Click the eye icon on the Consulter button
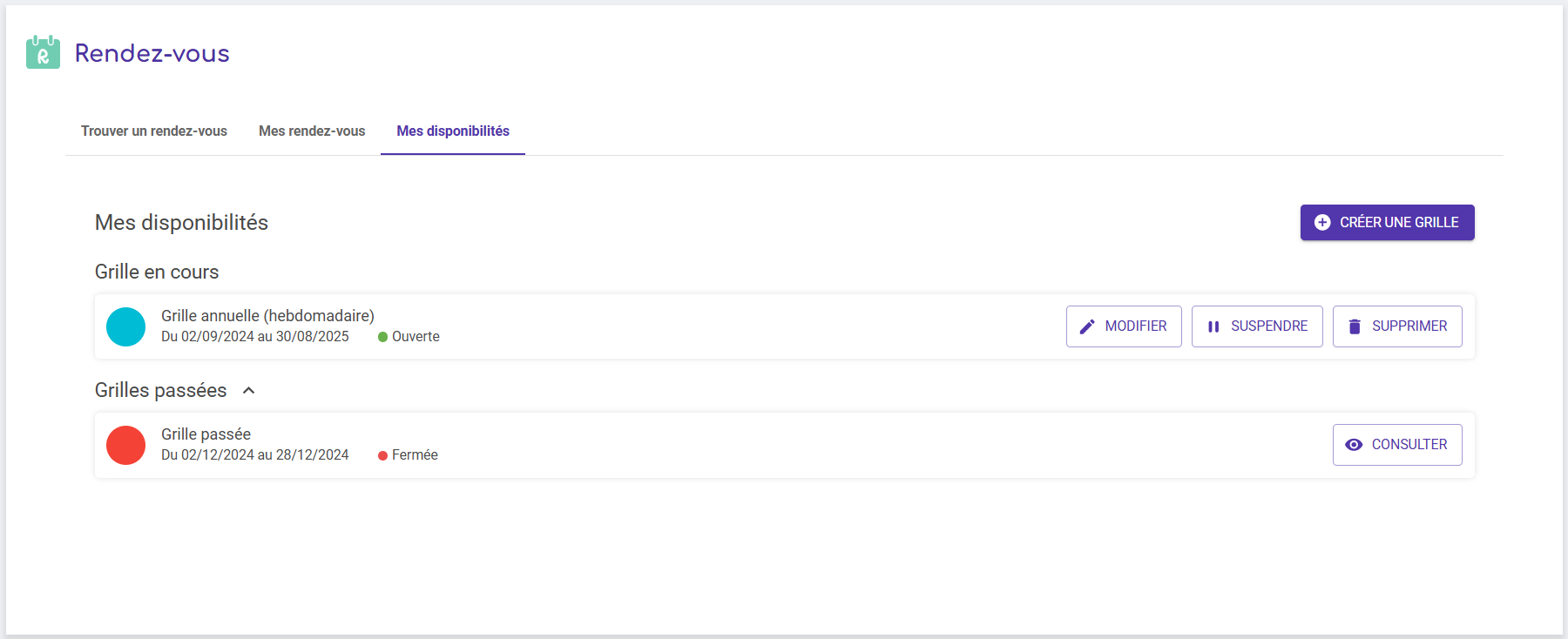 tap(1354, 445)
